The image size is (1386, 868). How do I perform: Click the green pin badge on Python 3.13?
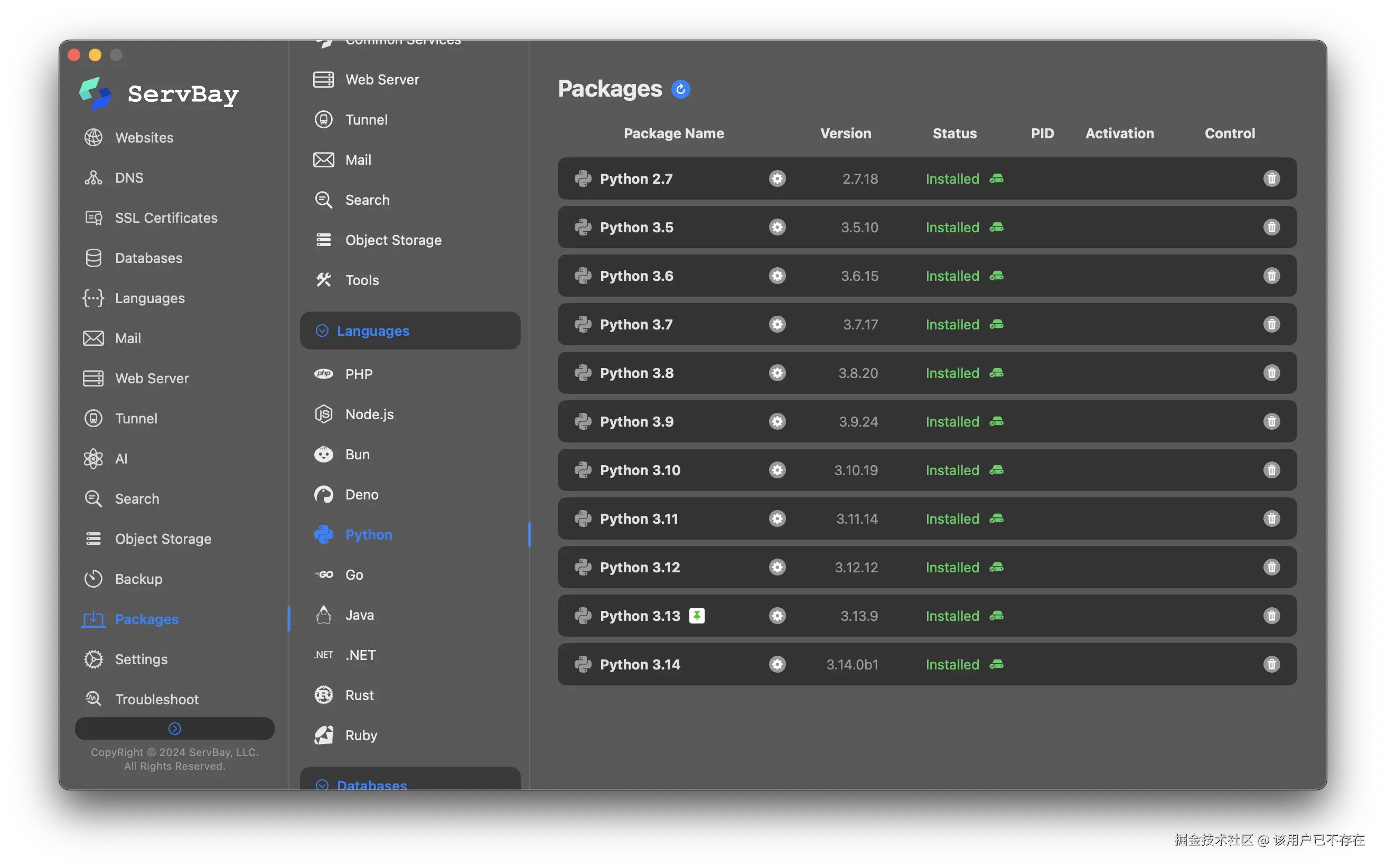coord(697,616)
